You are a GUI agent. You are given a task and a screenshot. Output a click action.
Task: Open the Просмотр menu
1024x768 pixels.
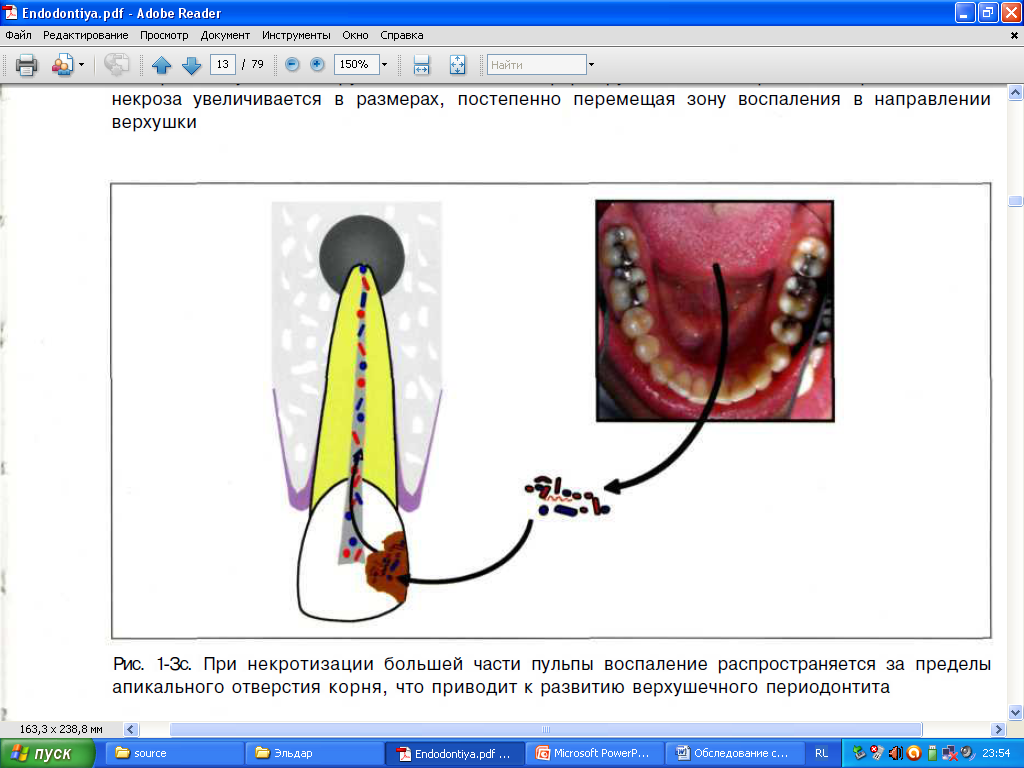coord(164,35)
